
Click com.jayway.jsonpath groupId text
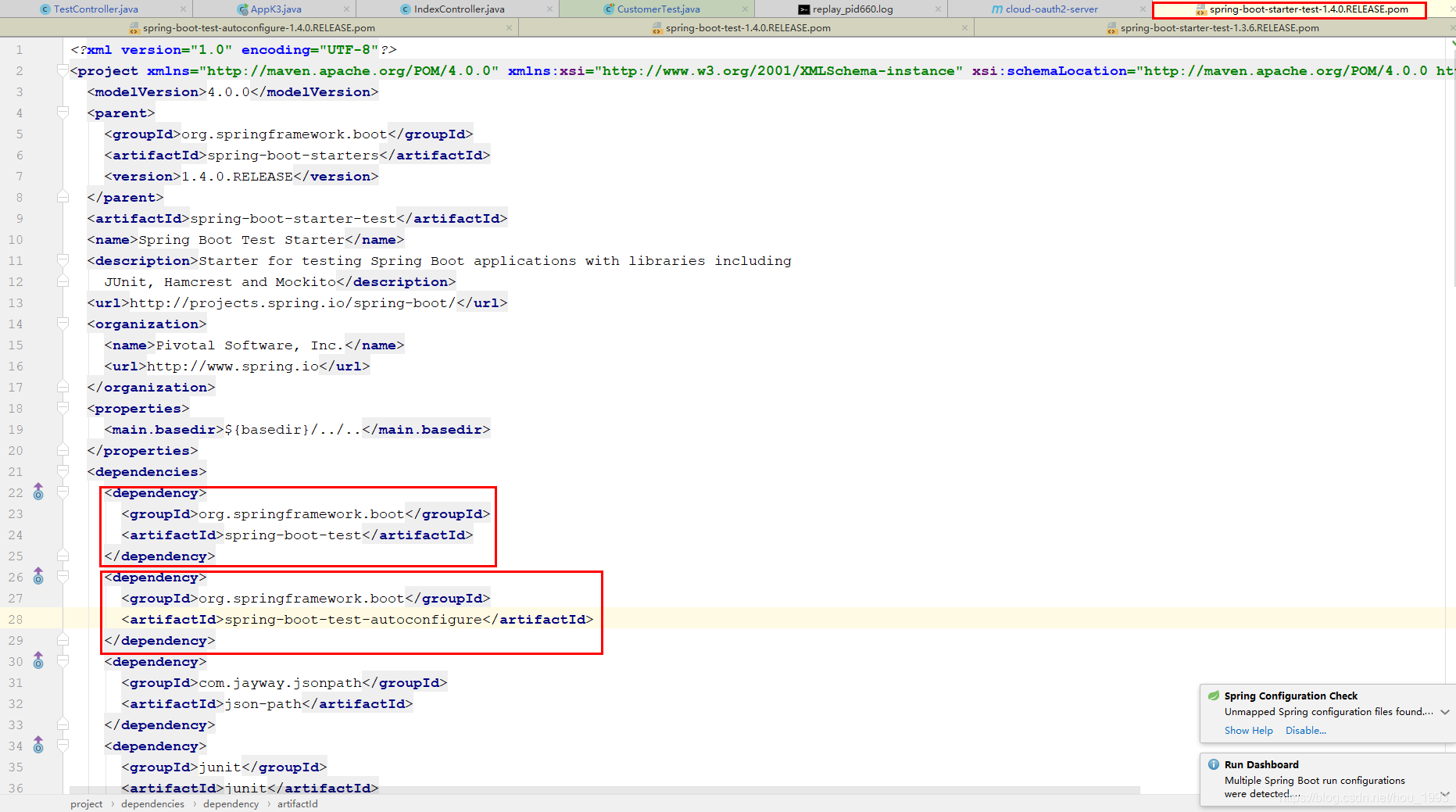pyautogui.click(x=280, y=682)
